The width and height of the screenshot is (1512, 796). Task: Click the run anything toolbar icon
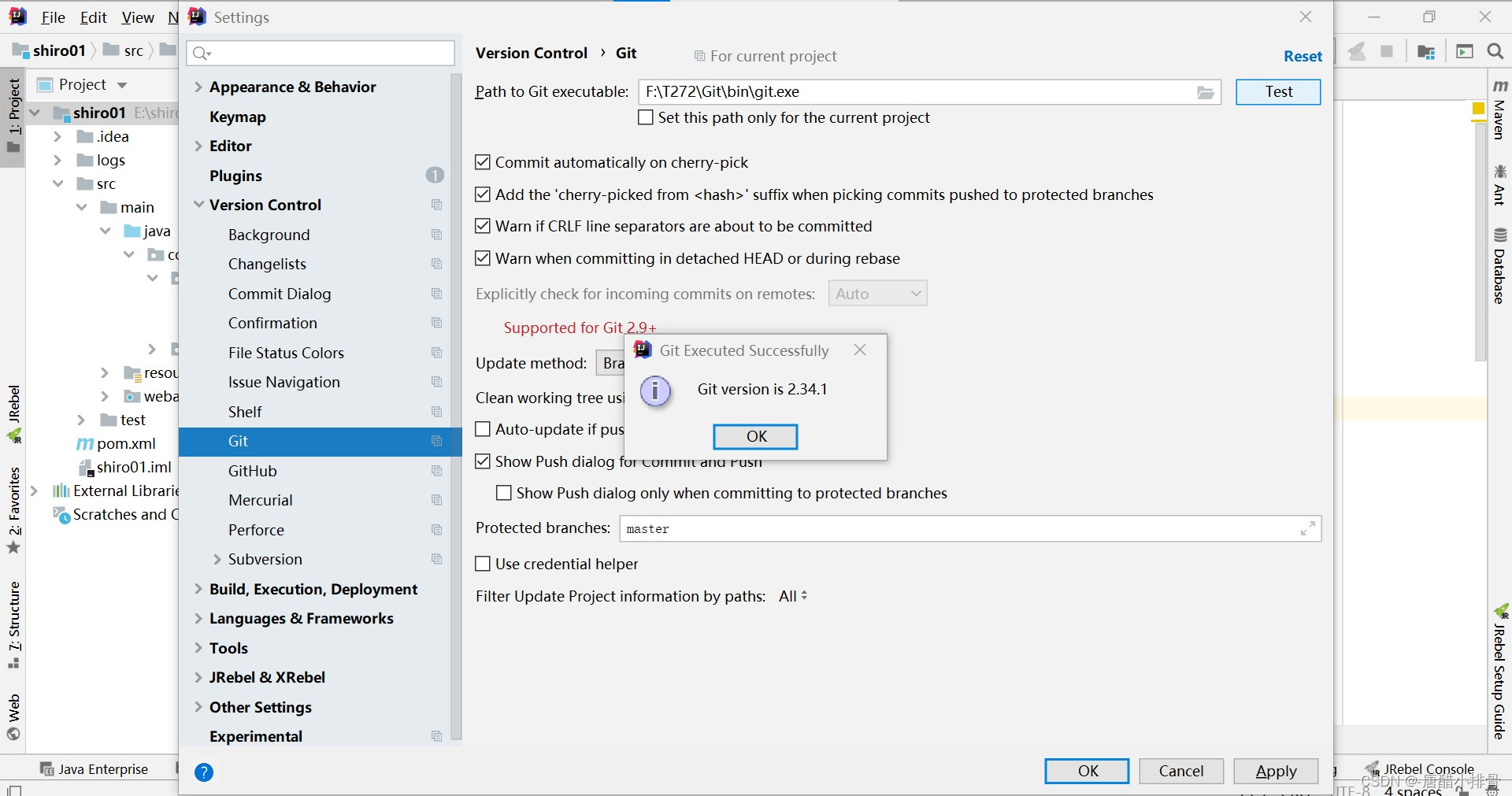(1465, 52)
